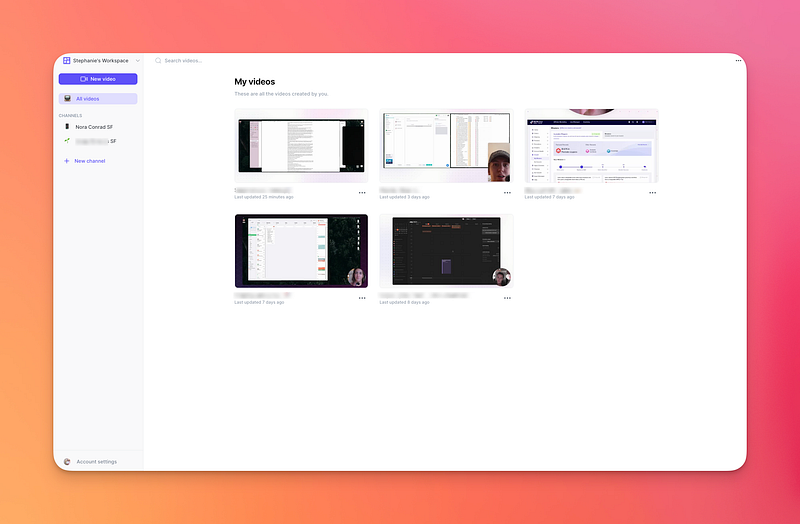The width and height of the screenshot is (800, 524).
Task: Open options for the video updated 25 minutes ago
Action: 362,192
